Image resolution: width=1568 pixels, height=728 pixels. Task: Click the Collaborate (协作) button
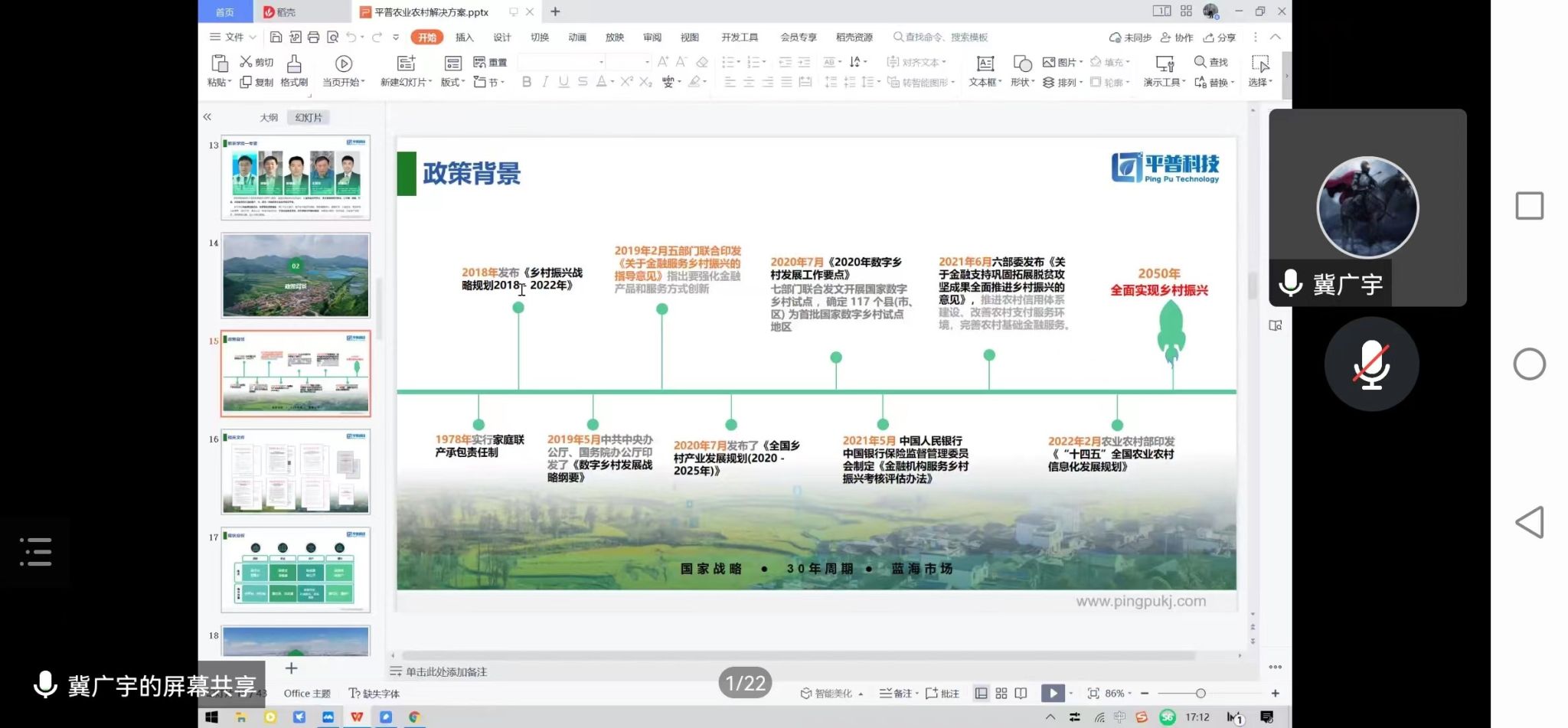(x=1177, y=38)
